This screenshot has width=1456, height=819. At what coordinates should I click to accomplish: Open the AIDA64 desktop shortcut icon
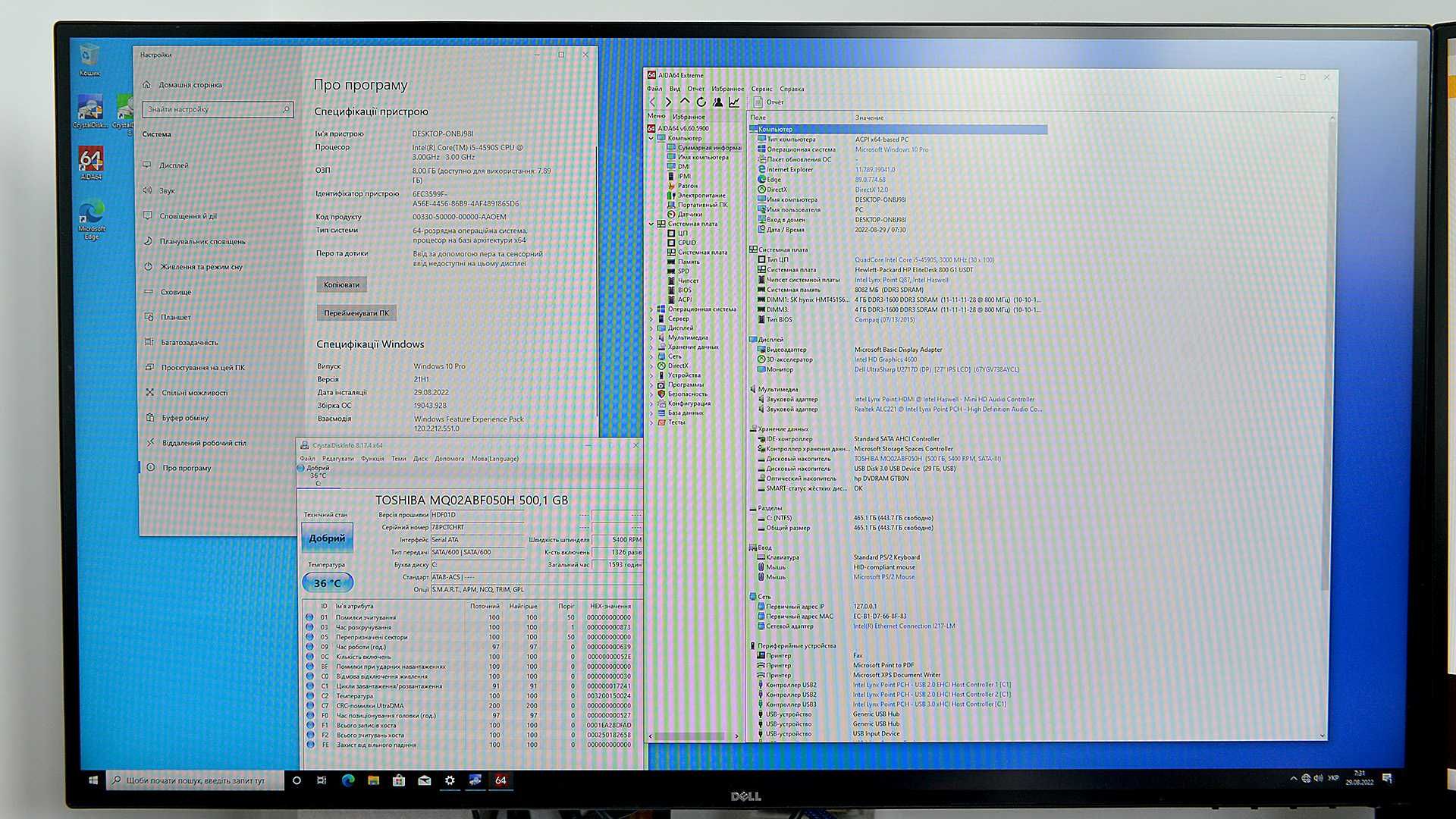(x=90, y=162)
